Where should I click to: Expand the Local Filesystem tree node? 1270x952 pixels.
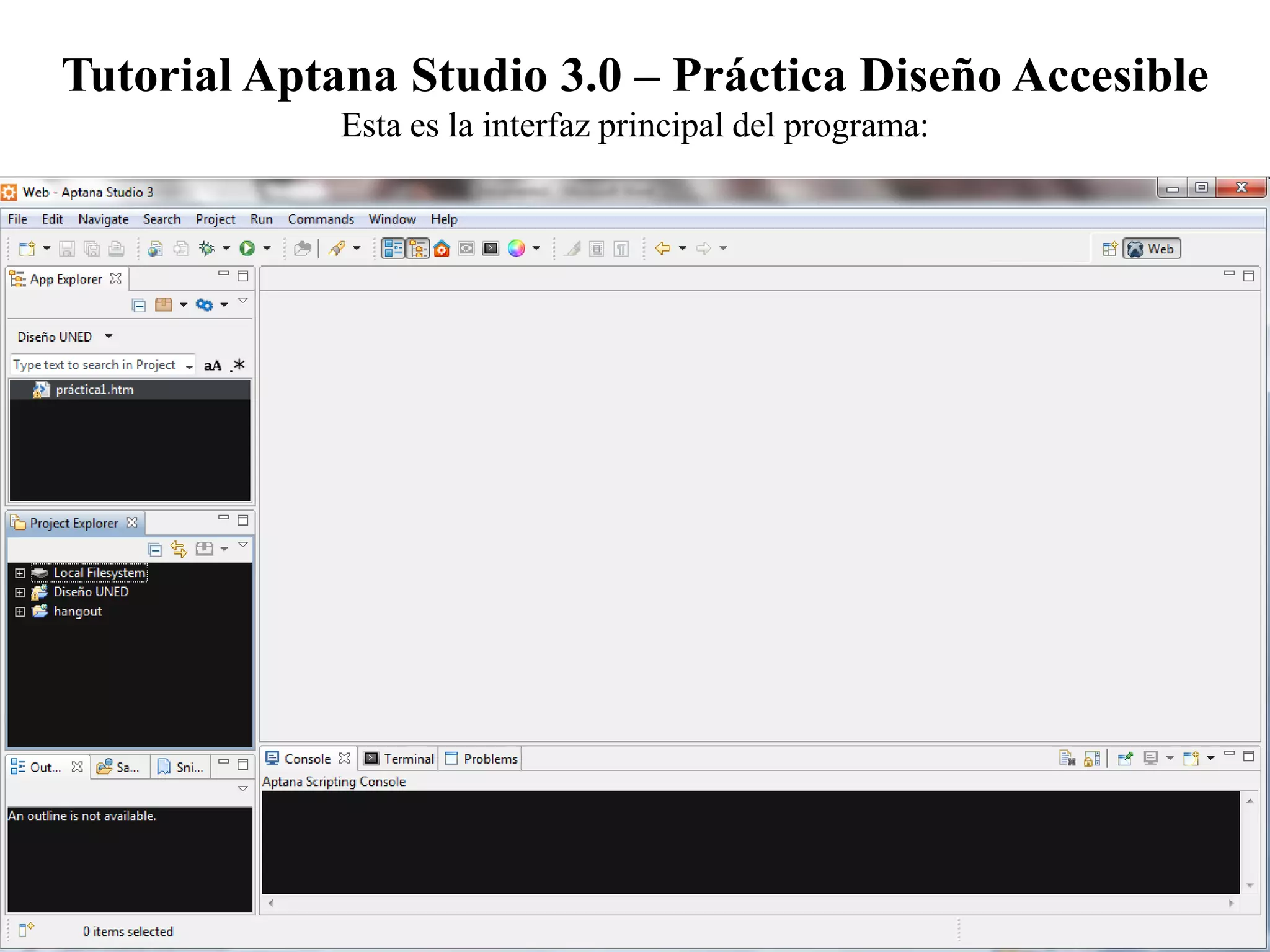20,573
